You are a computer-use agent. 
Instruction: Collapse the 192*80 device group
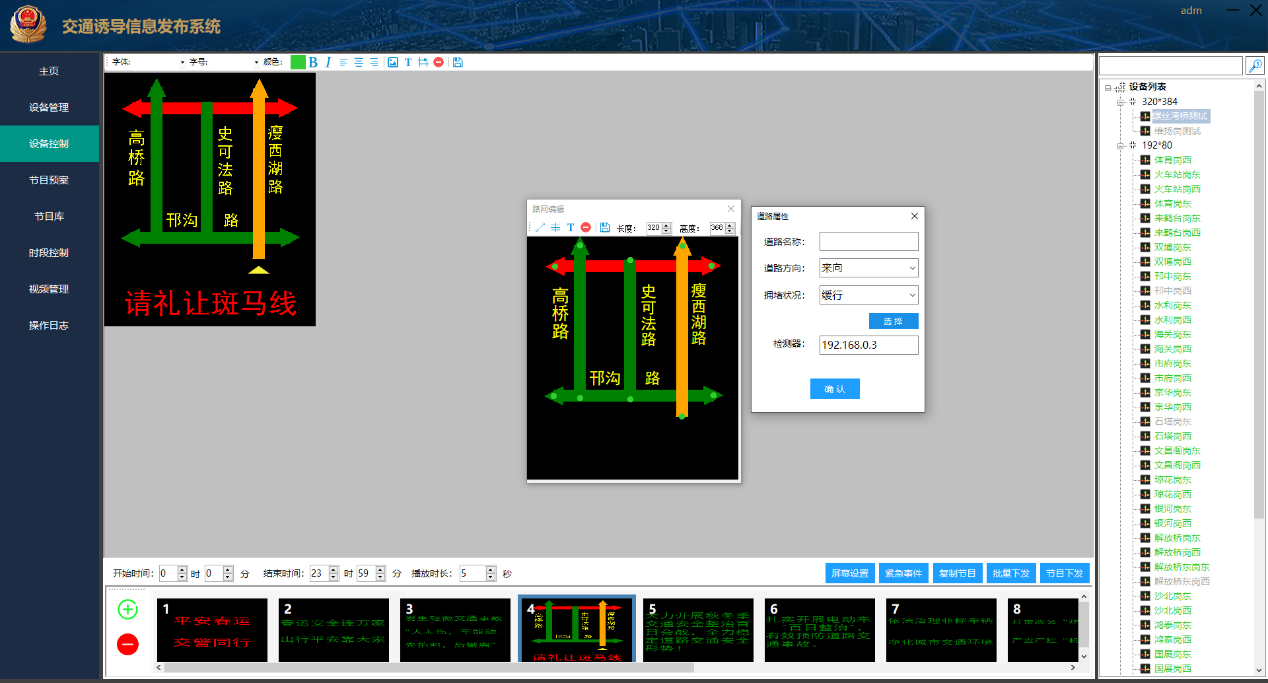[x=1120, y=145]
